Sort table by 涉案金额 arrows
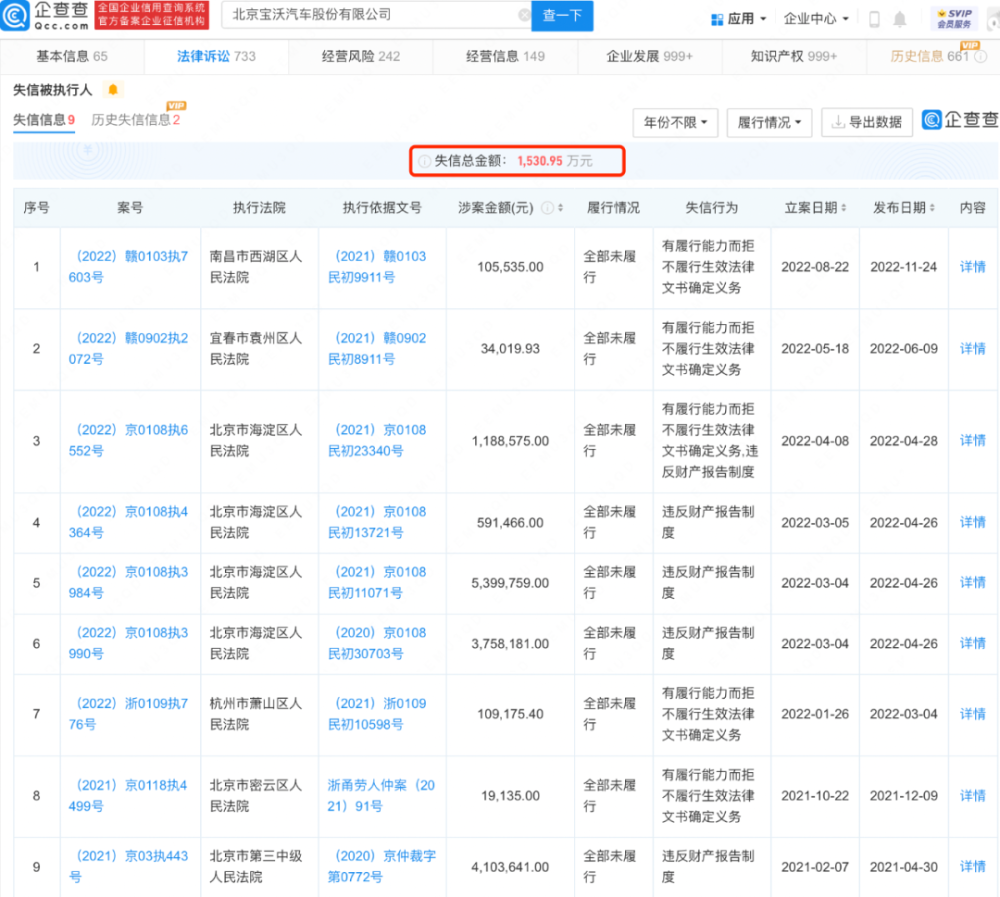 pyautogui.click(x=561, y=208)
